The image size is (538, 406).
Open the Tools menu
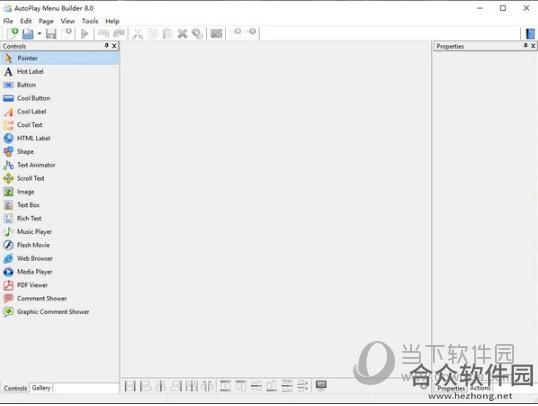(x=90, y=21)
